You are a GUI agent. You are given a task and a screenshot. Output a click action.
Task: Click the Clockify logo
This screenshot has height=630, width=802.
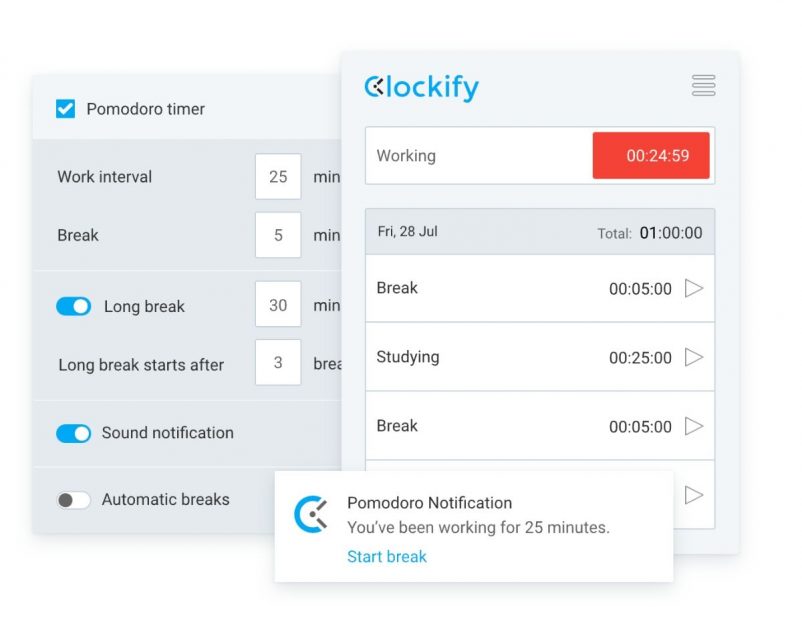click(421, 88)
